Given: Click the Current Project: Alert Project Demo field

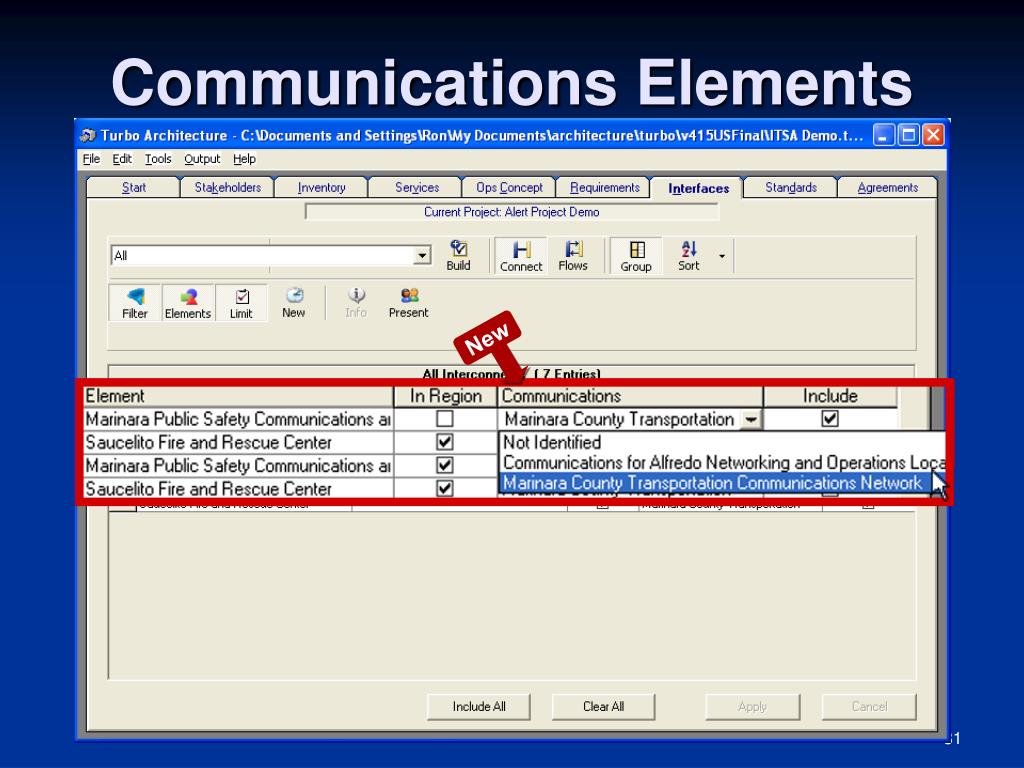Looking at the screenshot, I should pyautogui.click(x=512, y=212).
